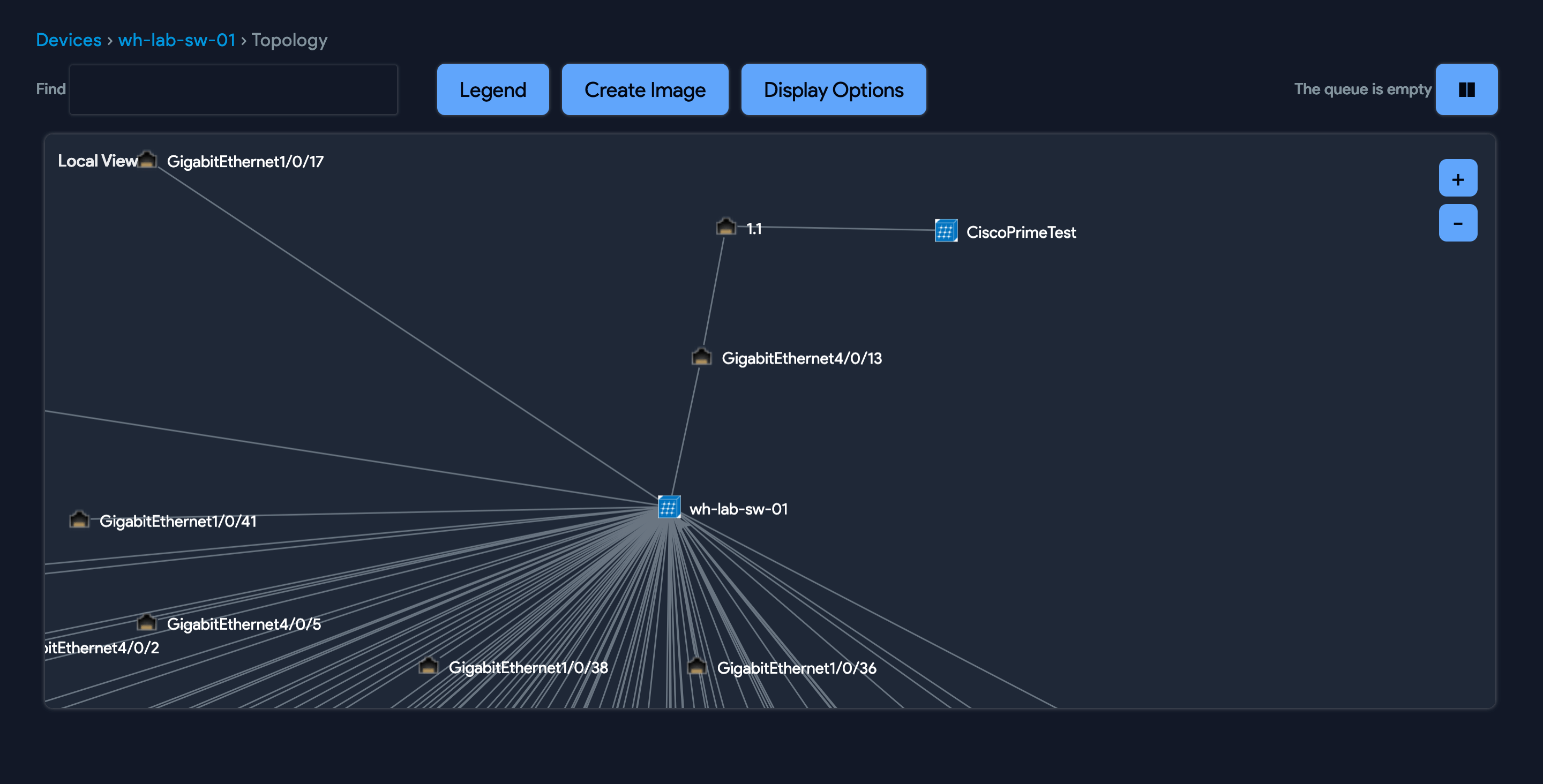1543x784 pixels.
Task: Select the GigabitEthernet1/0/41 port icon
Action: [79, 519]
